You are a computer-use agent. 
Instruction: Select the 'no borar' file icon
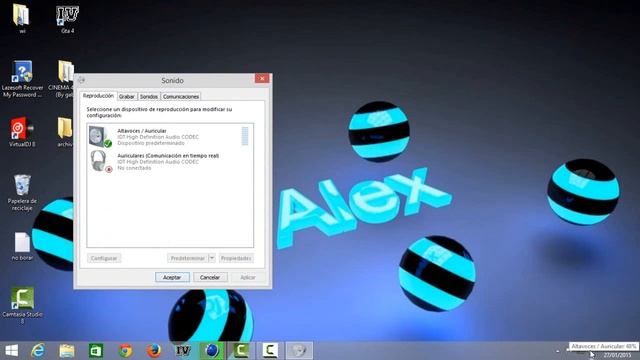point(22,242)
